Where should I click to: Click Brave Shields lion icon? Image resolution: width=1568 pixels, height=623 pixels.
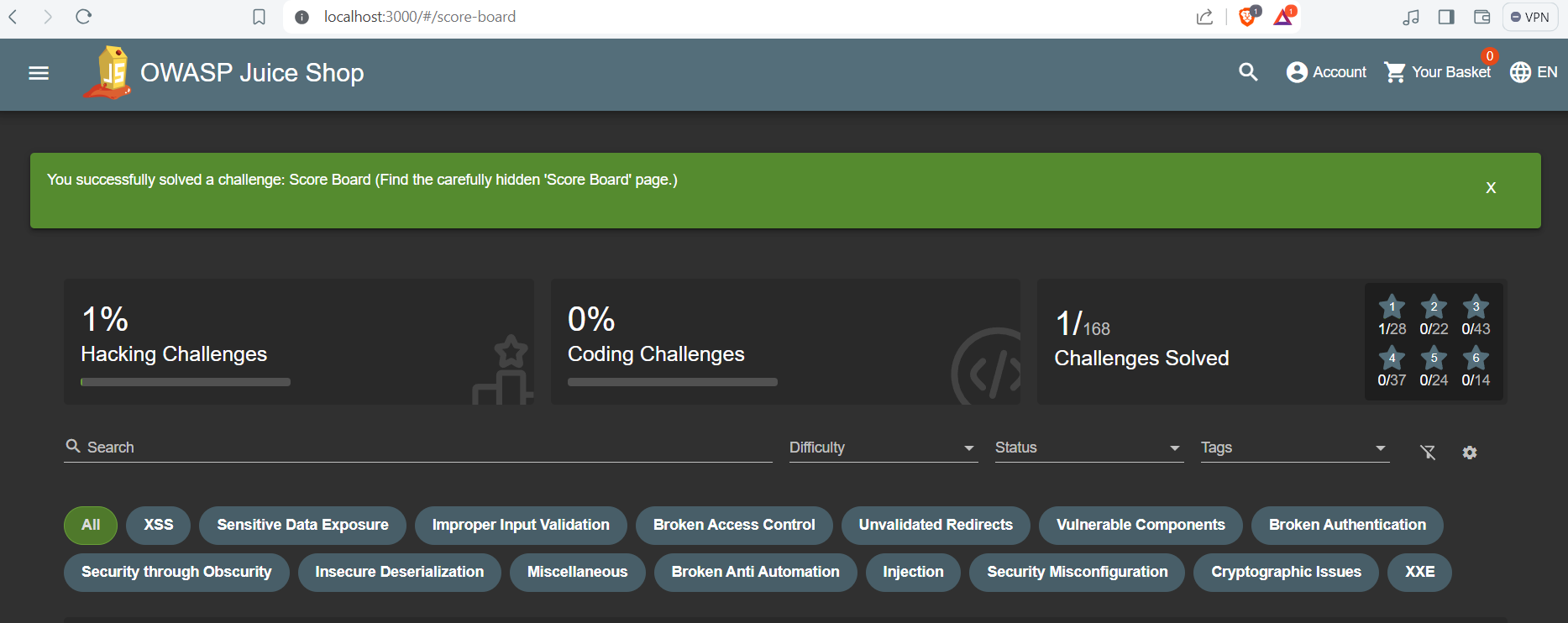click(1247, 17)
